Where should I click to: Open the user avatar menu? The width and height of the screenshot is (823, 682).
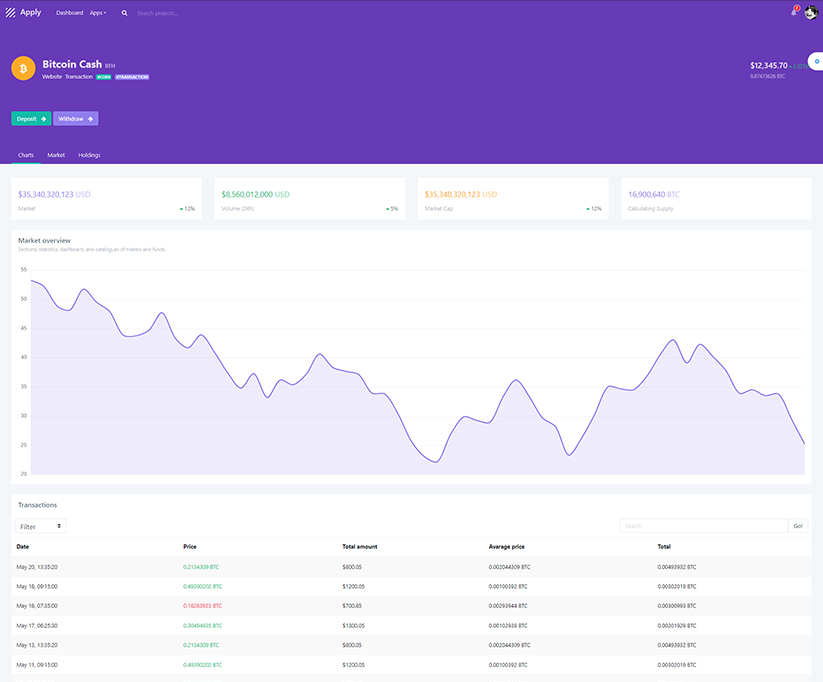click(x=811, y=12)
